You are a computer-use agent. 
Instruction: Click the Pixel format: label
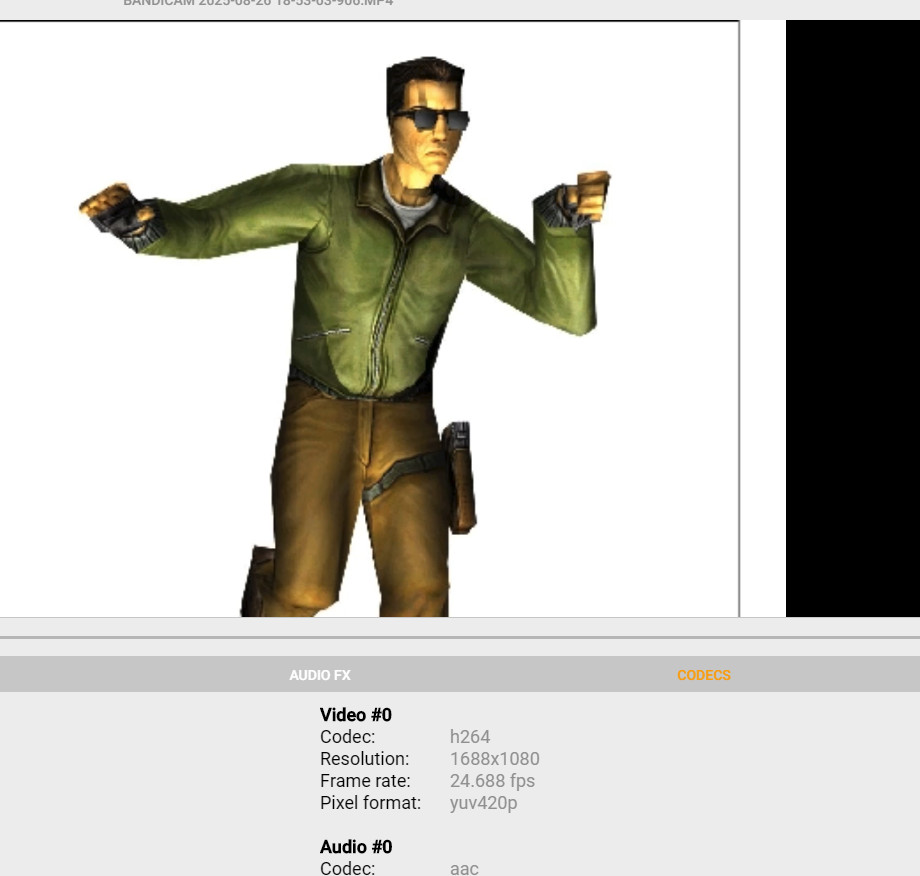[x=370, y=803]
